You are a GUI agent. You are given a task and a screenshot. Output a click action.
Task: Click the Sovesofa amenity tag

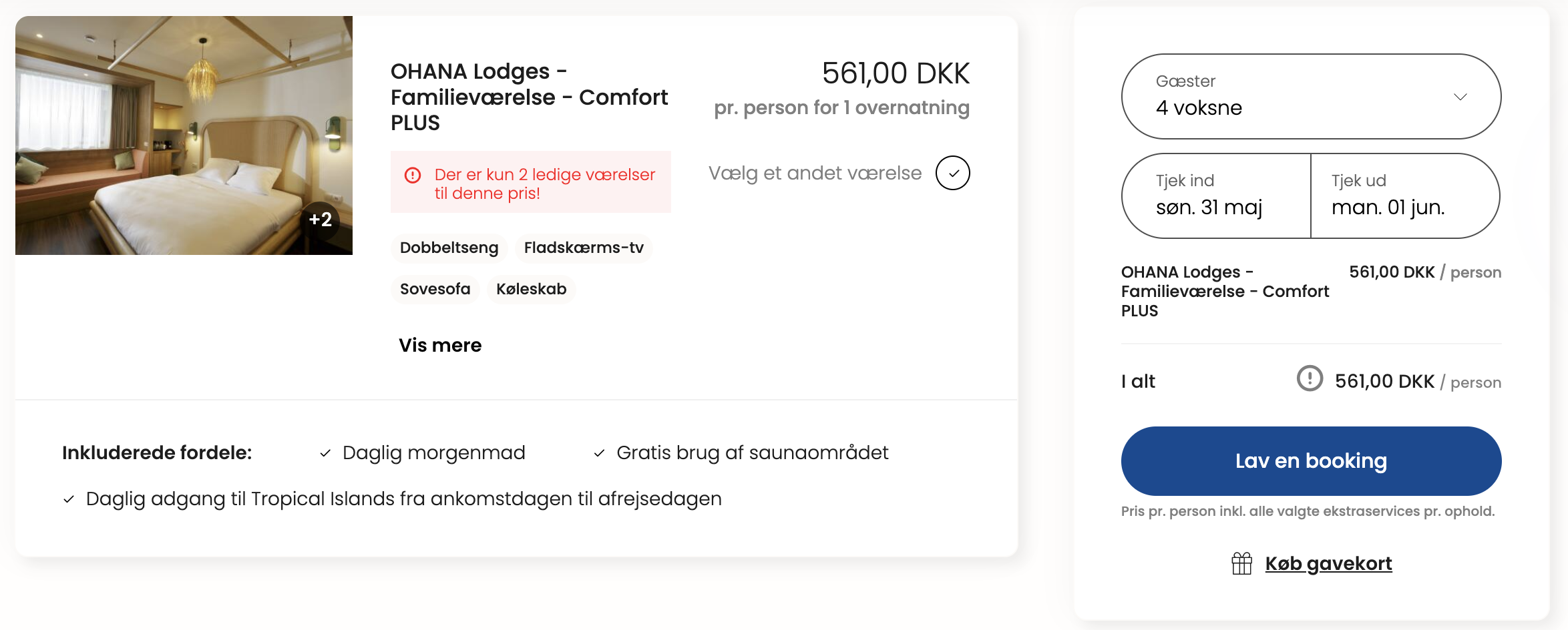(435, 290)
